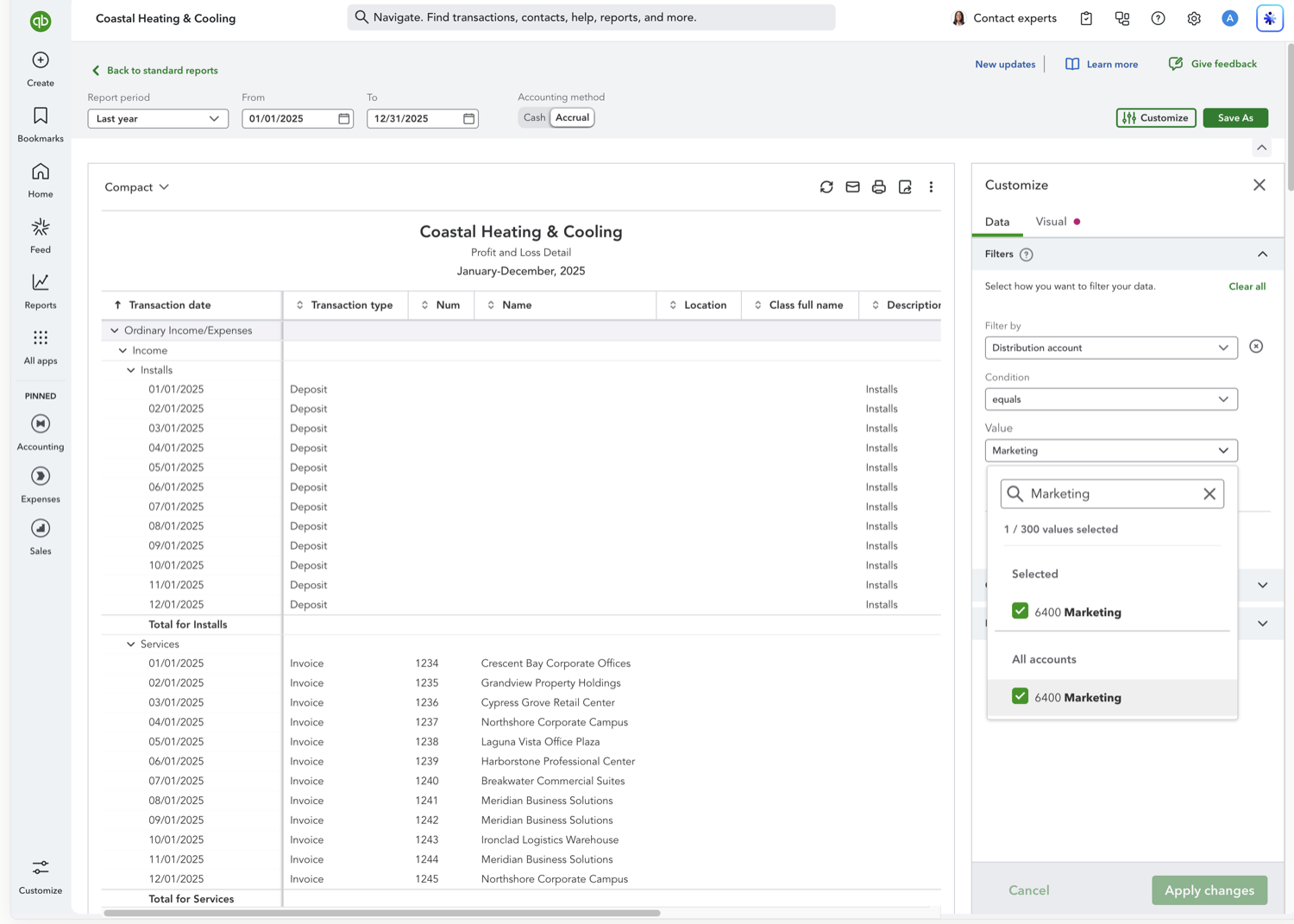This screenshot has width=1294, height=924.
Task: Open New updates link
Action: click(1005, 64)
